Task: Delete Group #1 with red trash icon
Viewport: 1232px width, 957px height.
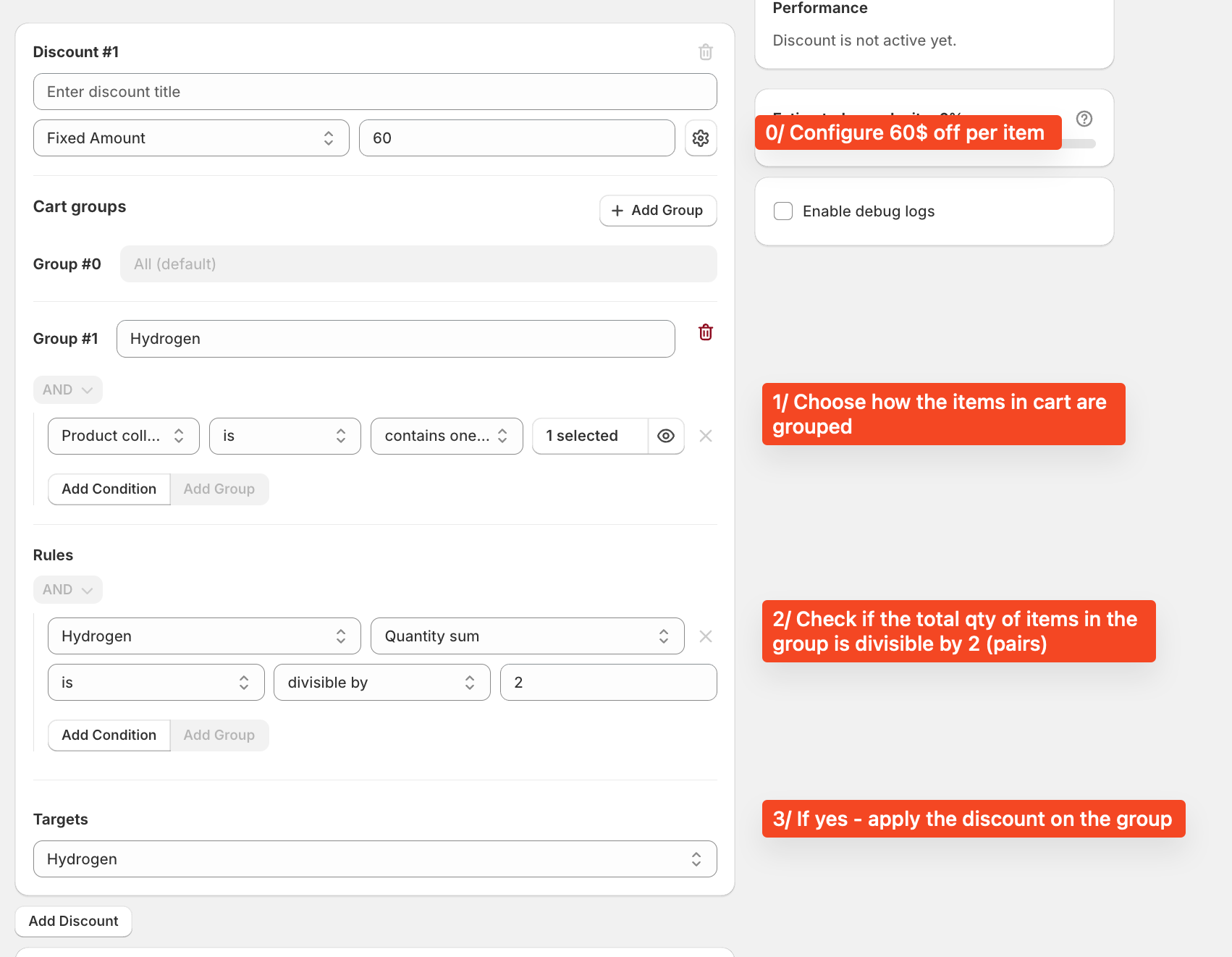Action: 705,332
